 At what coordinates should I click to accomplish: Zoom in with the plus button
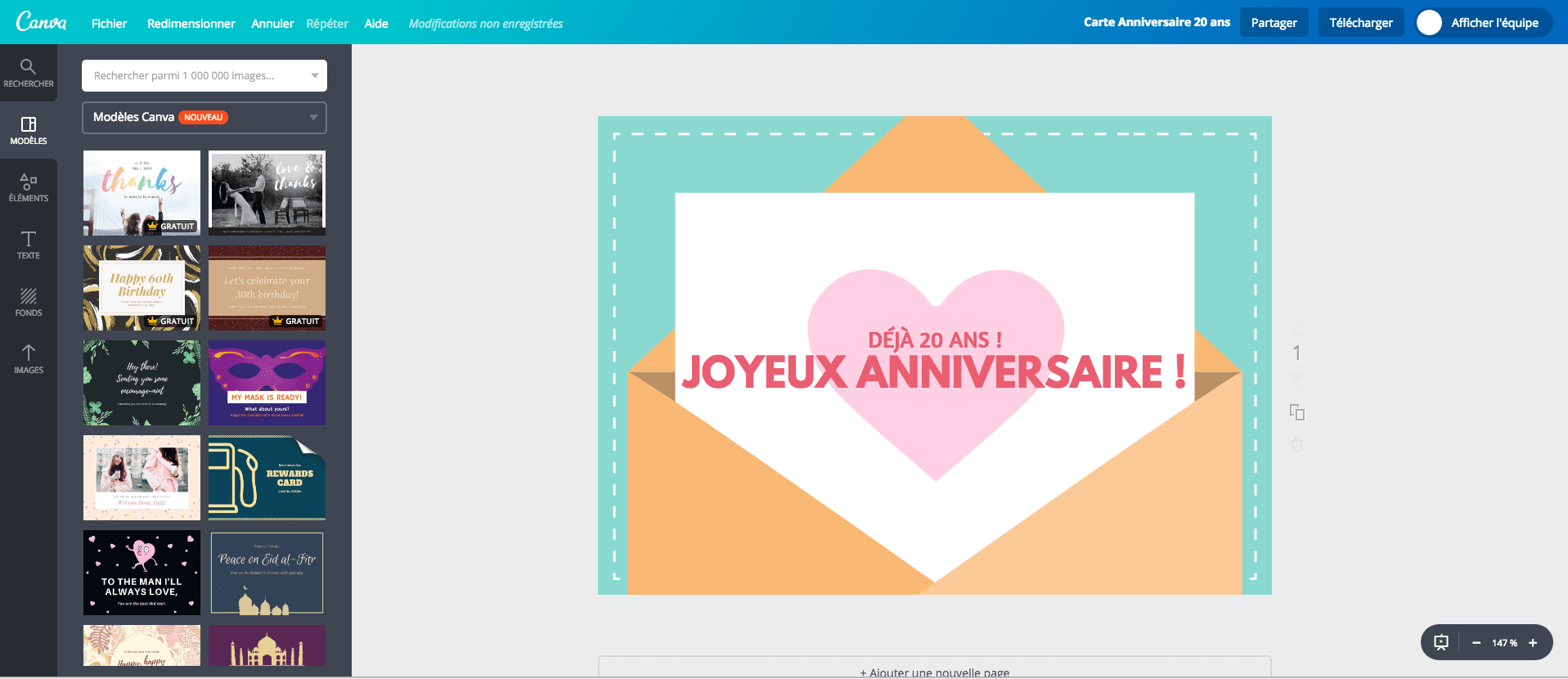[x=1533, y=643]
